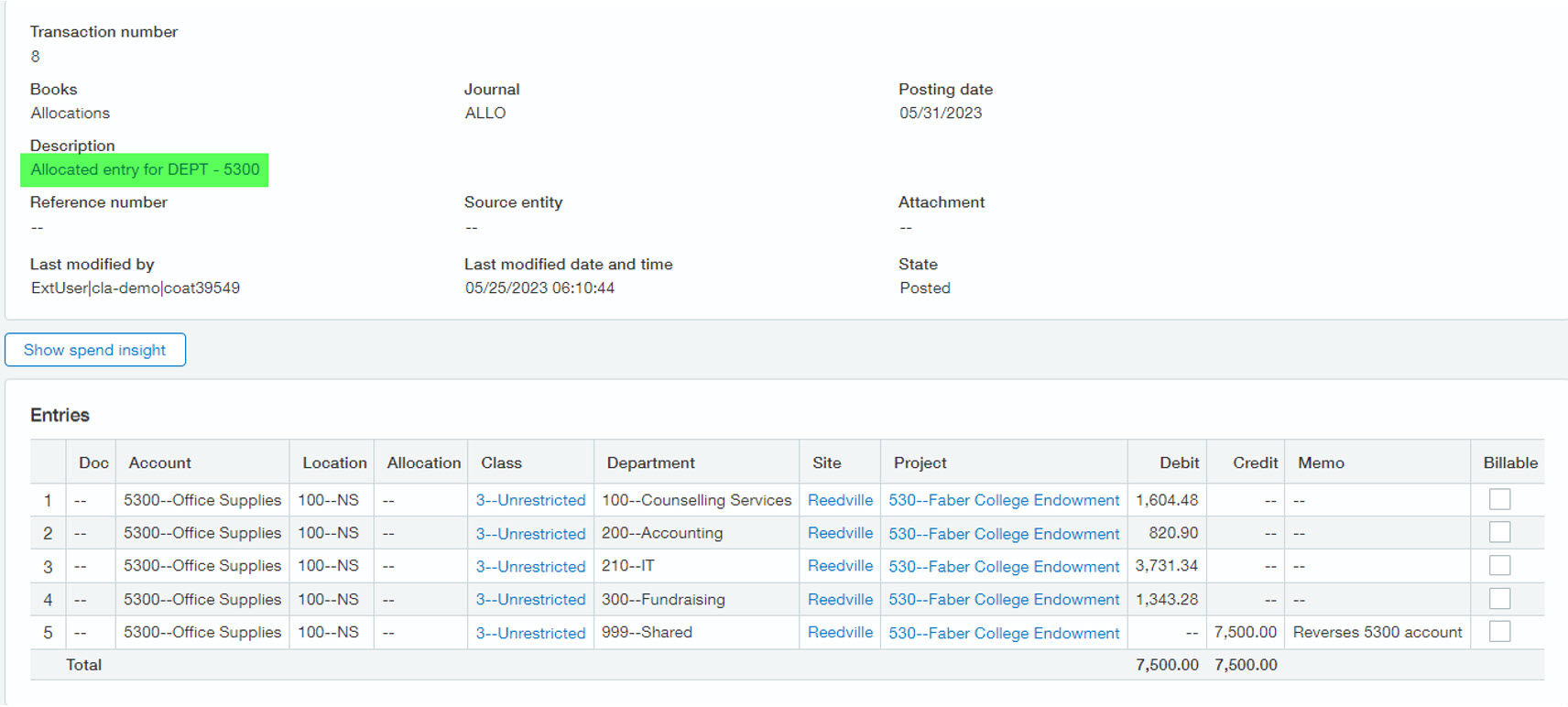
Task: Tick Billable checkbox for Fundraising entry
Action: point(1499,599)
